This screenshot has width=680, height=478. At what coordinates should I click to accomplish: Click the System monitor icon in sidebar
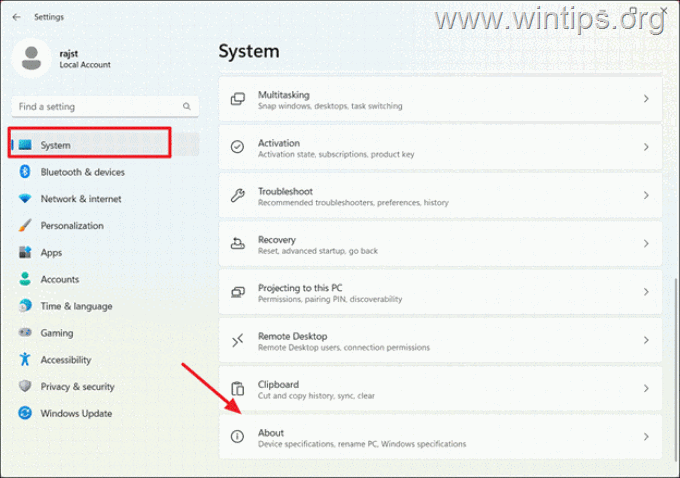point(25,145)
